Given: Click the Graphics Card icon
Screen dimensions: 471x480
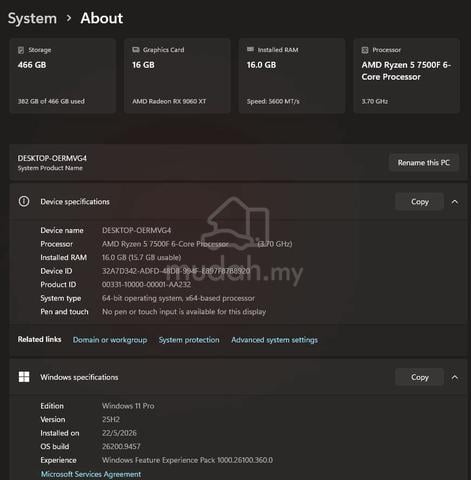Looking at the screenshot, I should pyautogui.click(x=136, y=50).
